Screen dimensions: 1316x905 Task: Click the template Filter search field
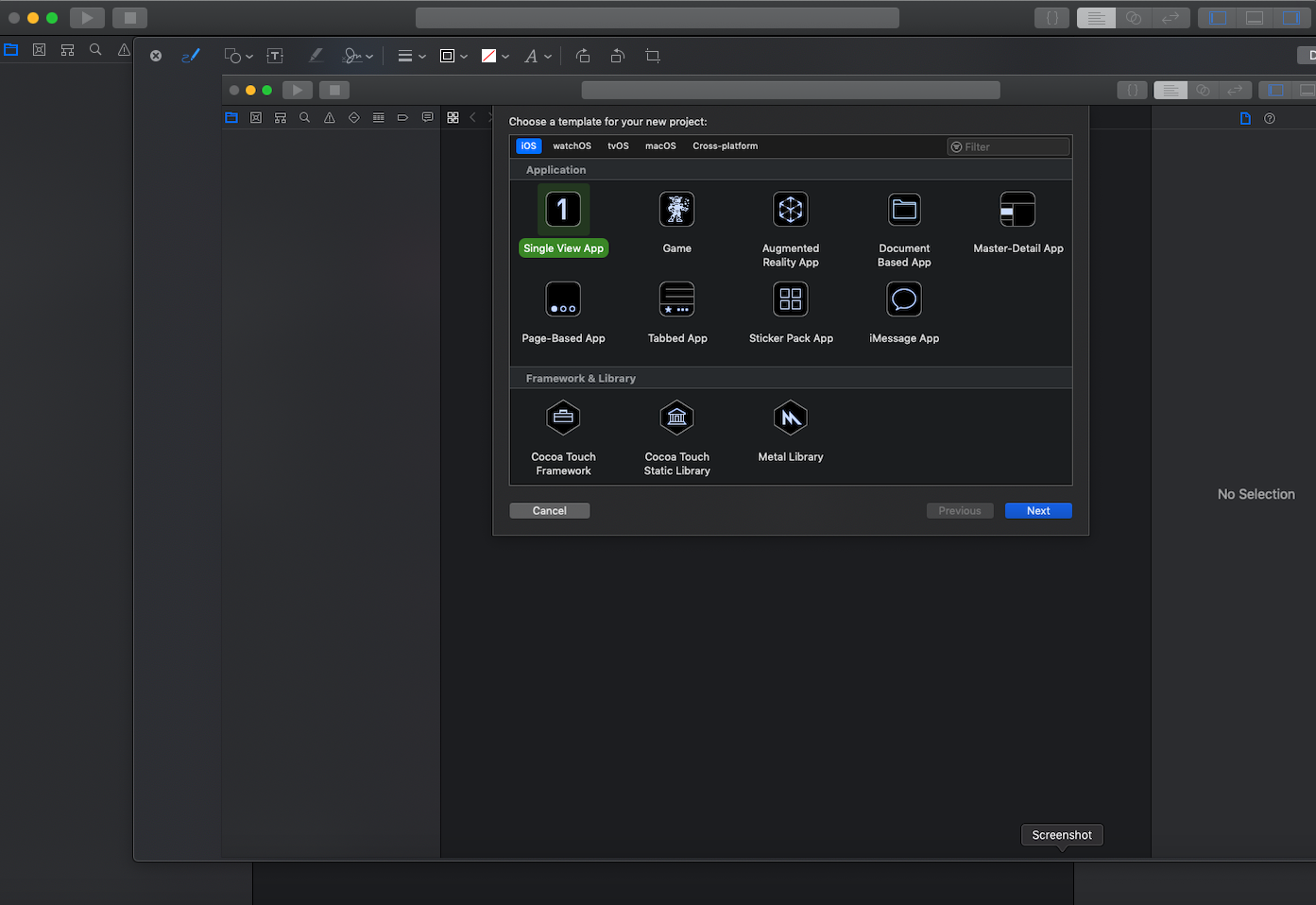[x=1008, y=146]
